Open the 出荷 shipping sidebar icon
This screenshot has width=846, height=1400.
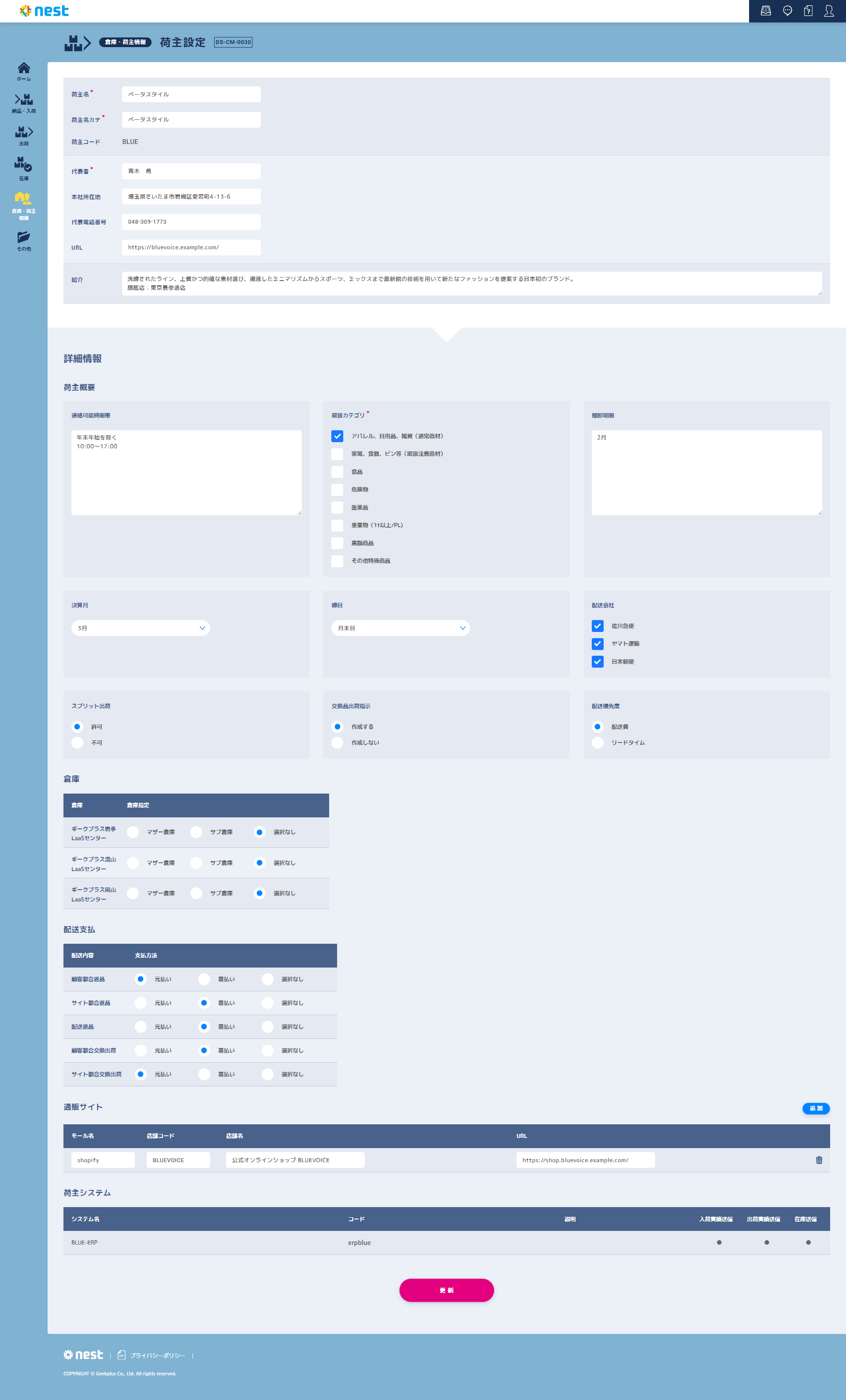click(x=23, y=135)
